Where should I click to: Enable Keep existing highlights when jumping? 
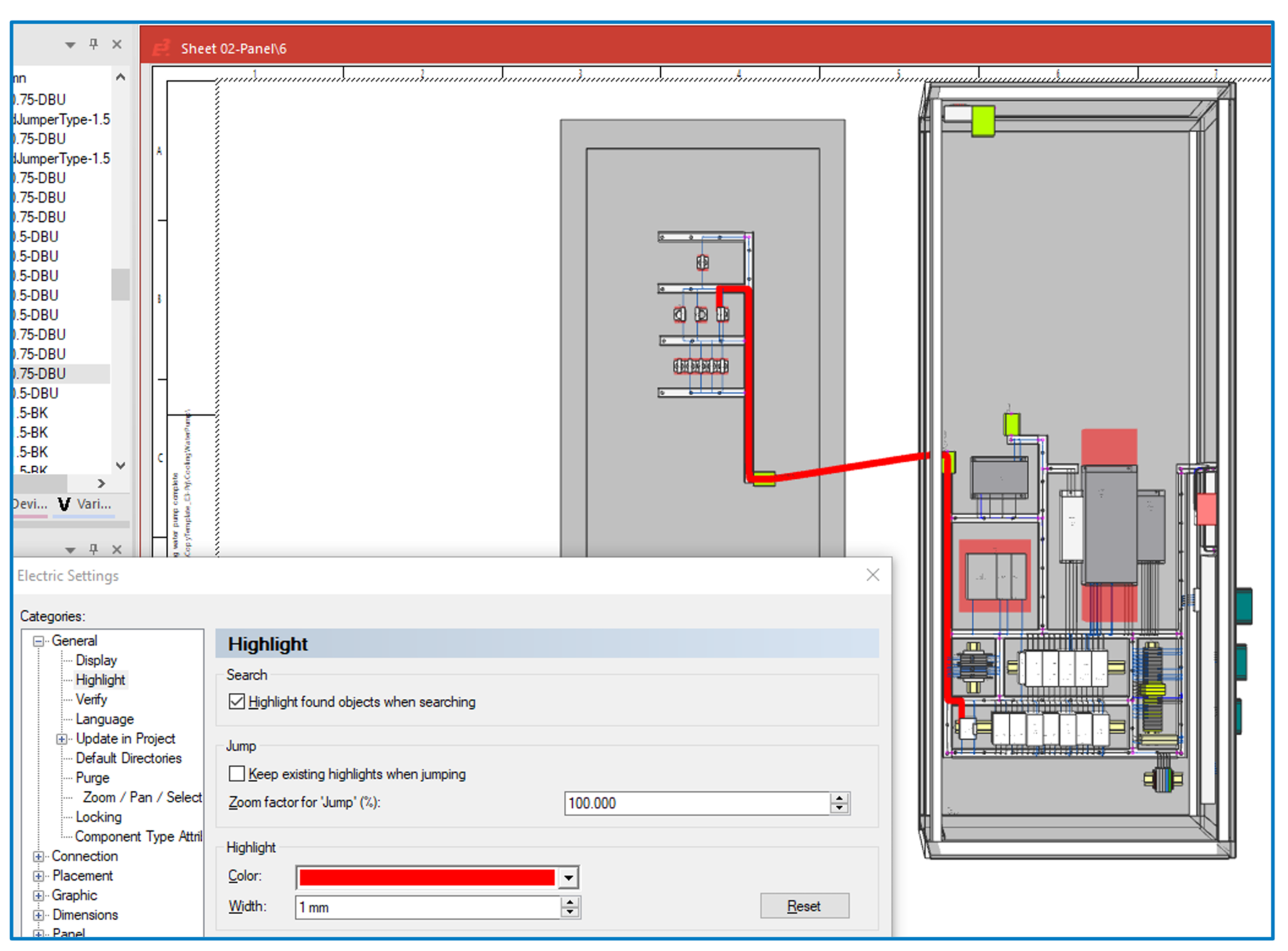237,774
